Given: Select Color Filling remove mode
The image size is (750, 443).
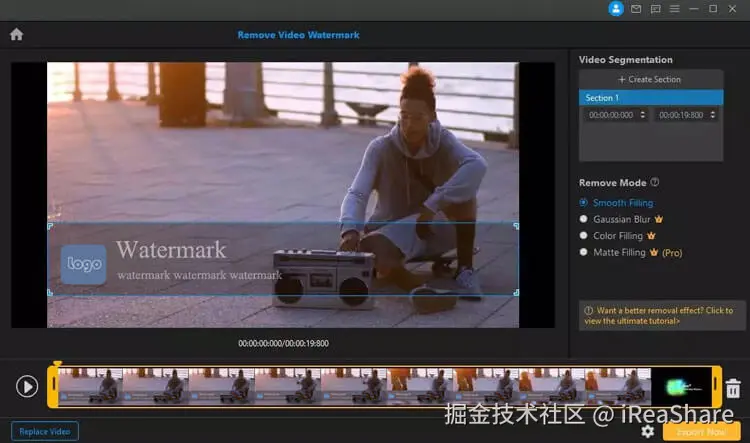Looking at the screenshot, I should pyautogui.click(x=611, y=235).
